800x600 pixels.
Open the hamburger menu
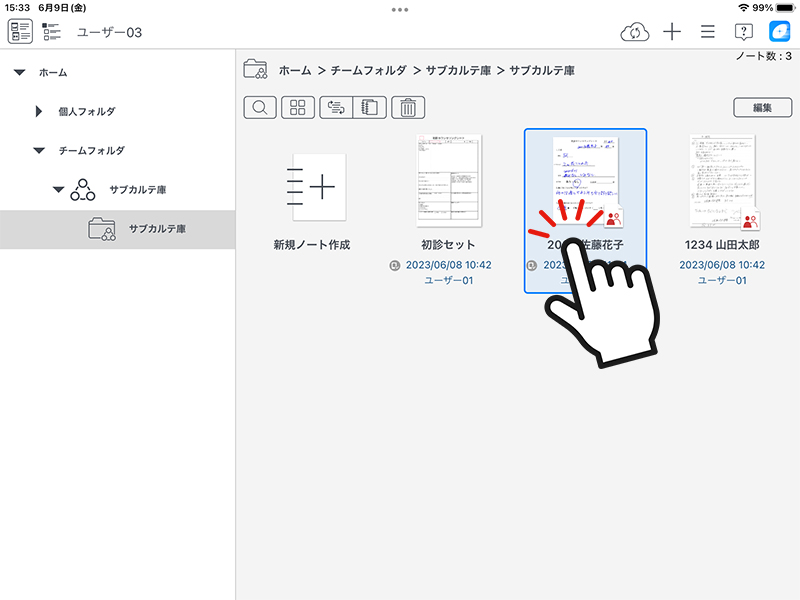point(707,32)
